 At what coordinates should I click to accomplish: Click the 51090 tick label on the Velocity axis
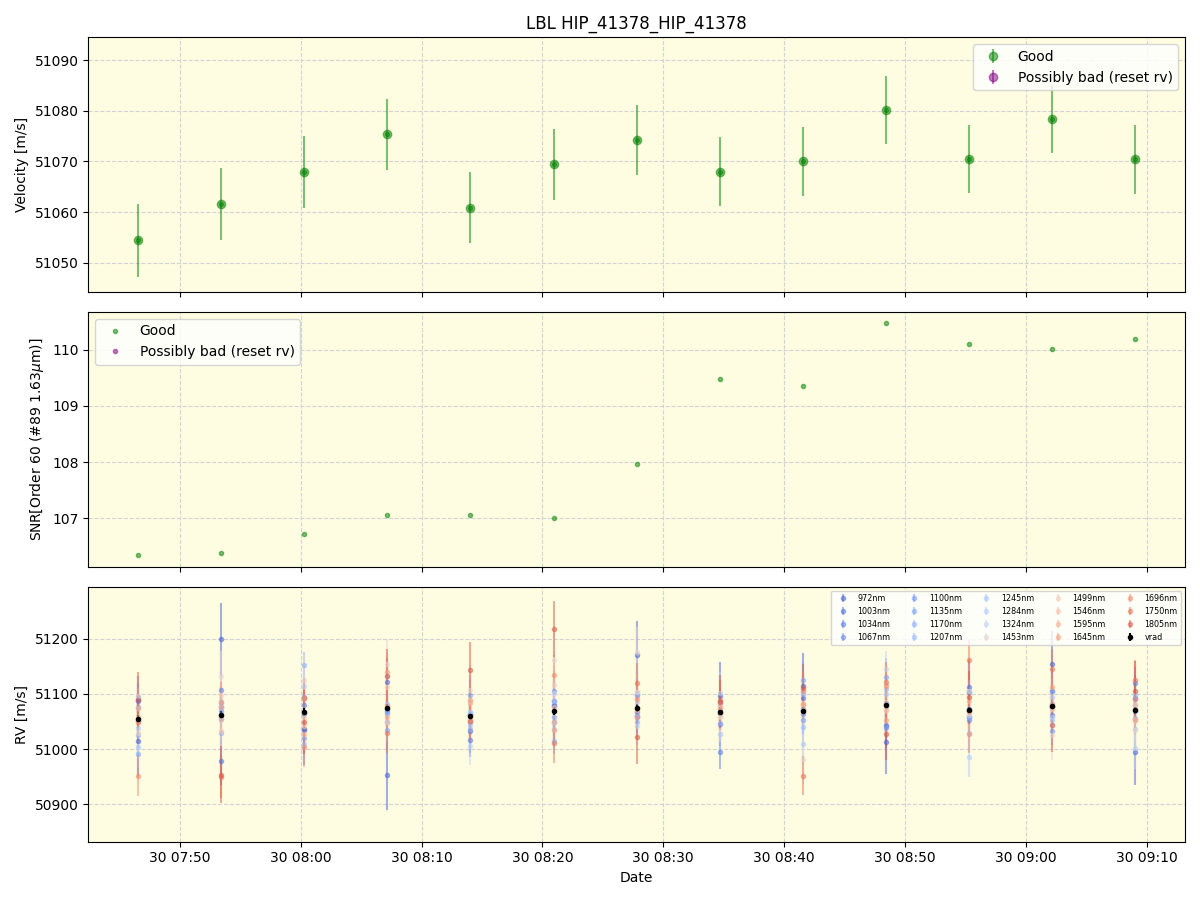tap(56, 61)
